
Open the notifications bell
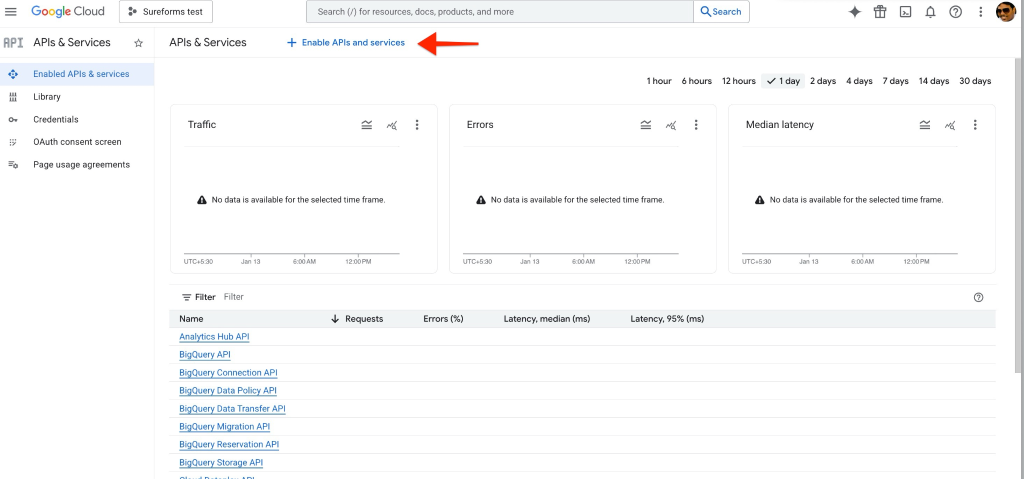tap(930, 12)
